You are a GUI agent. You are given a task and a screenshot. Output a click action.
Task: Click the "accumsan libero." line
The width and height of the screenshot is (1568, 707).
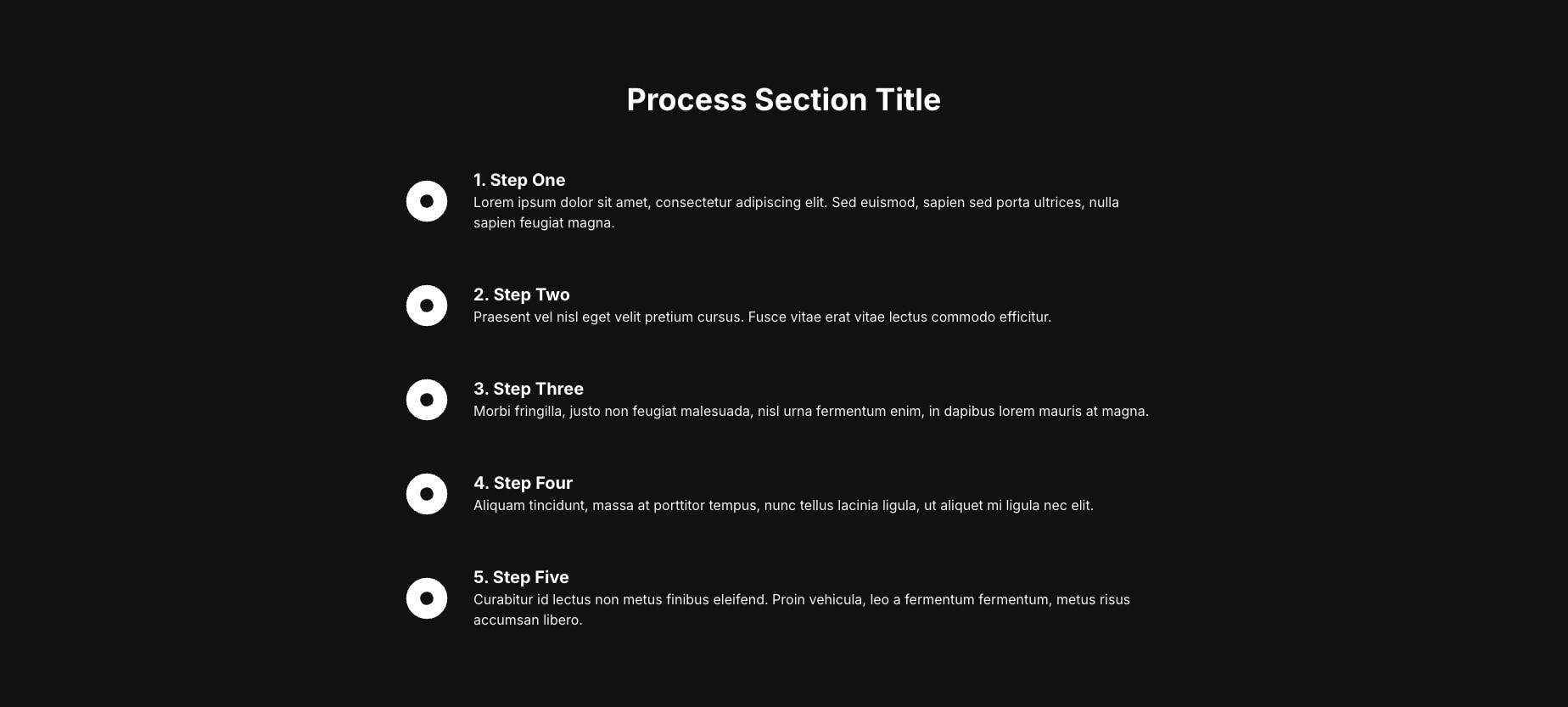pyautogui.click(x=528, y=620)
